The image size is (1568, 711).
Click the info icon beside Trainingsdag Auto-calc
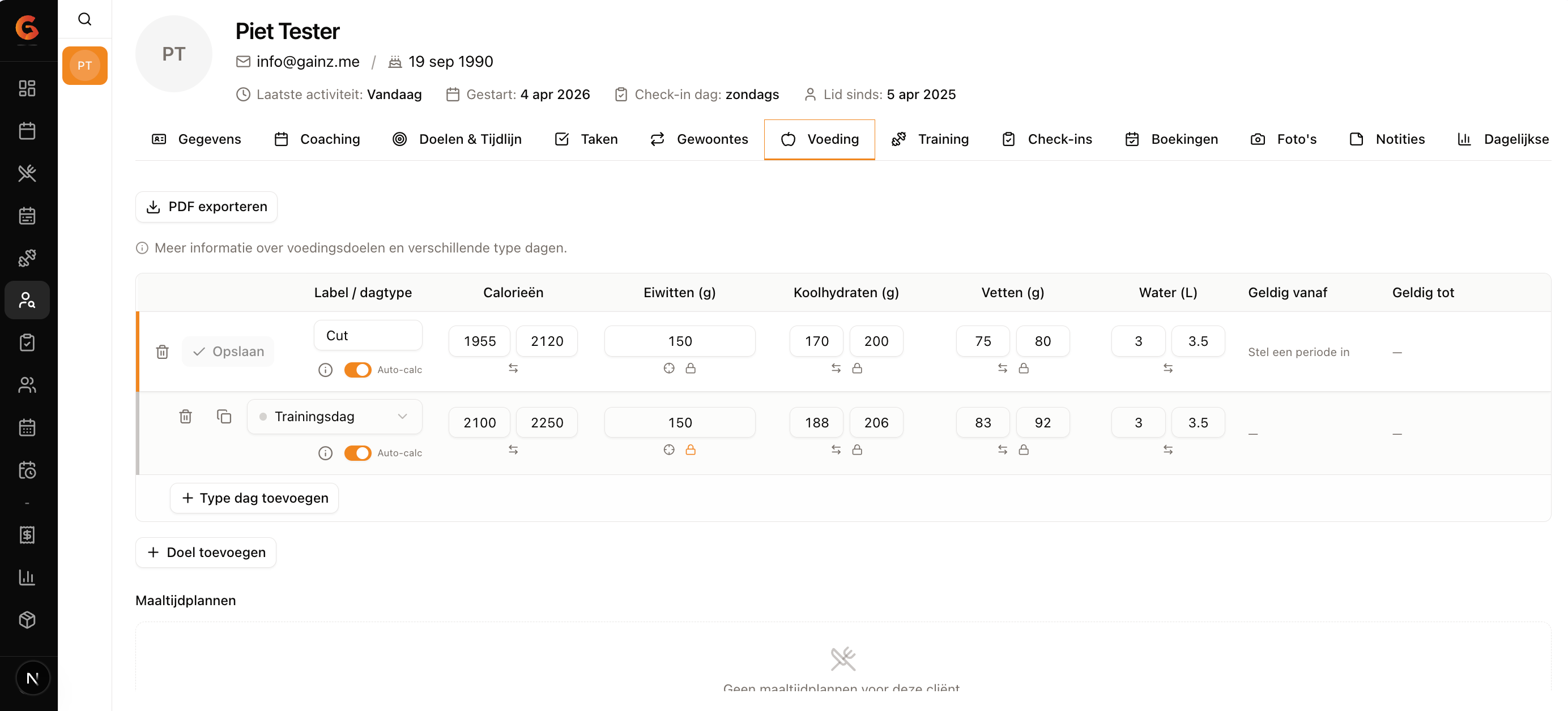tap(326, 453)
